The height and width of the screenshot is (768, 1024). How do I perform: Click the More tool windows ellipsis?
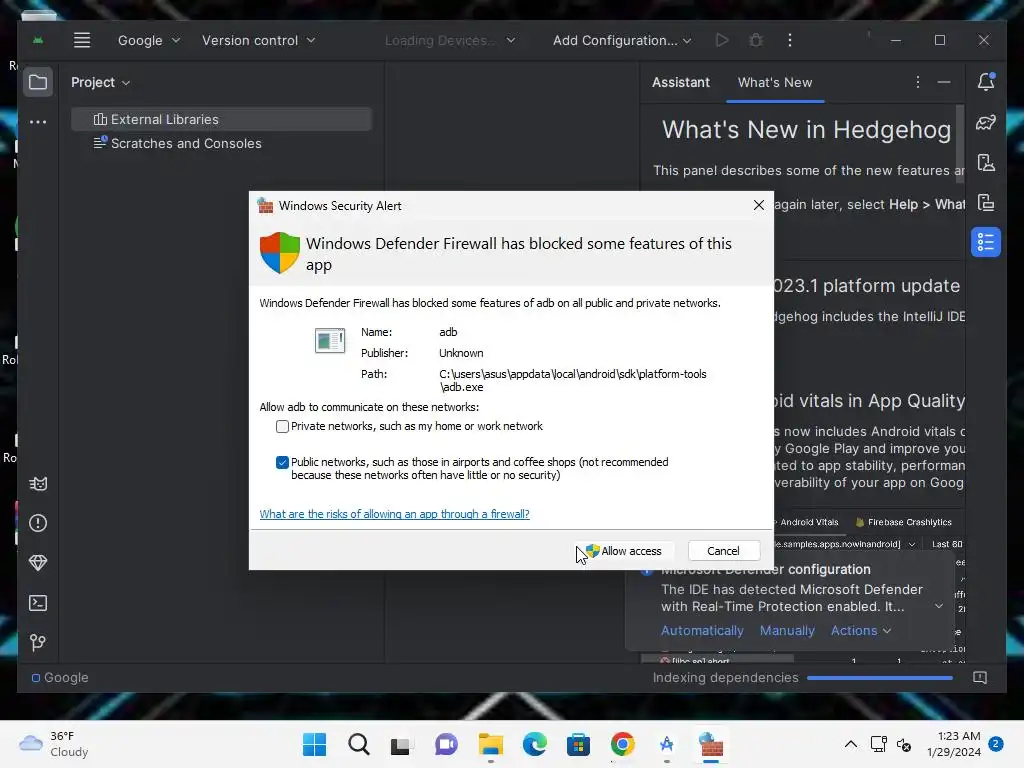[x=38, y=121]
